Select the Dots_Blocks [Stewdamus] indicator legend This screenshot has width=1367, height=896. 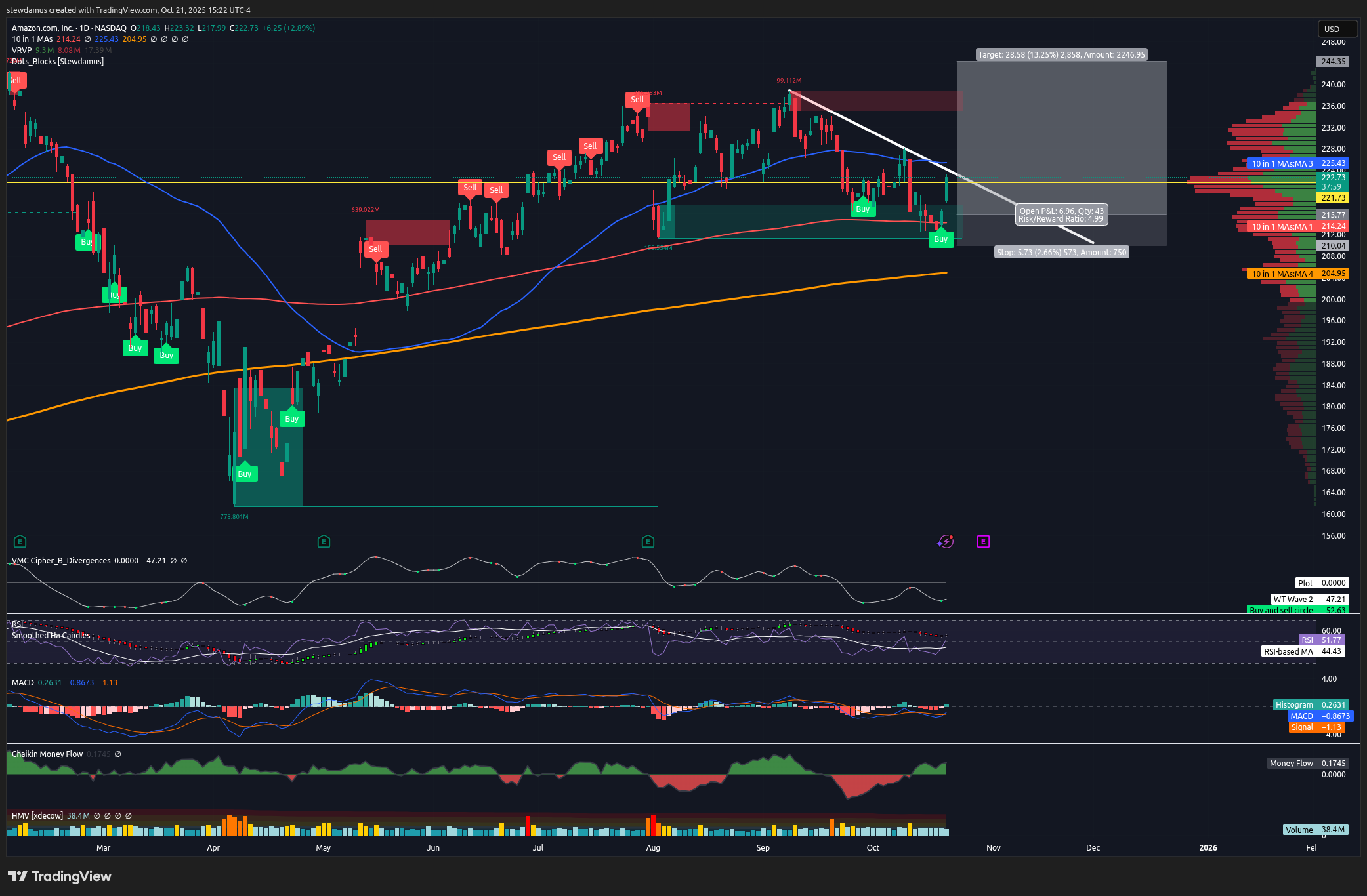(x=58, y=62)
